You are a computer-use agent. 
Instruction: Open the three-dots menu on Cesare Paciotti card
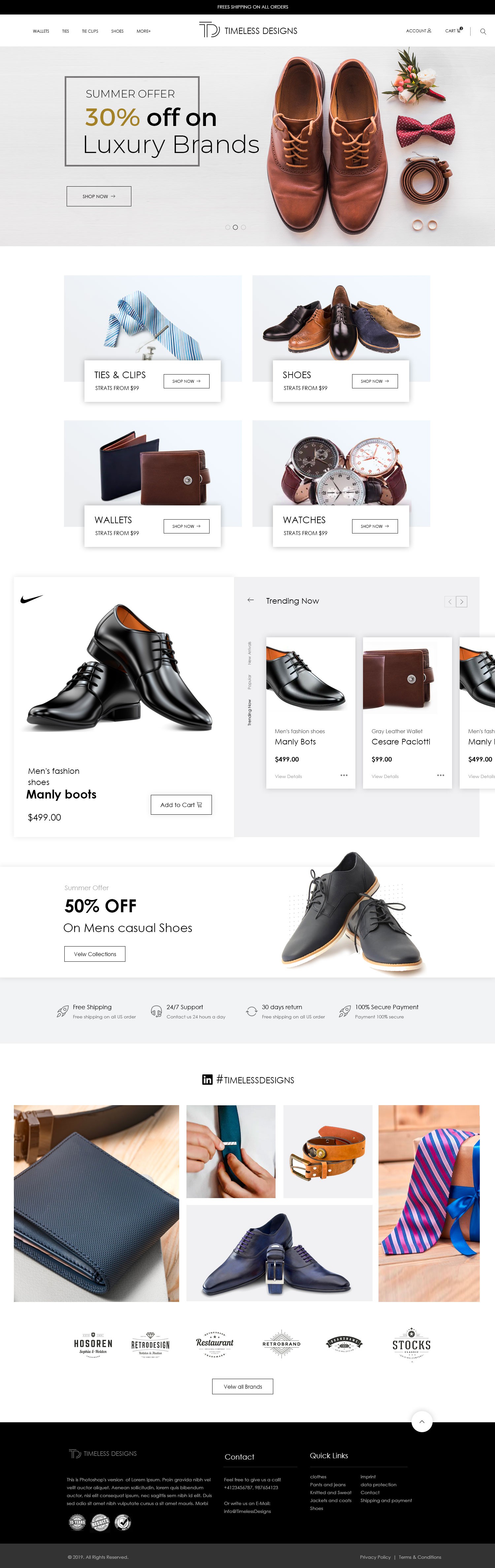tap(441, 775)
